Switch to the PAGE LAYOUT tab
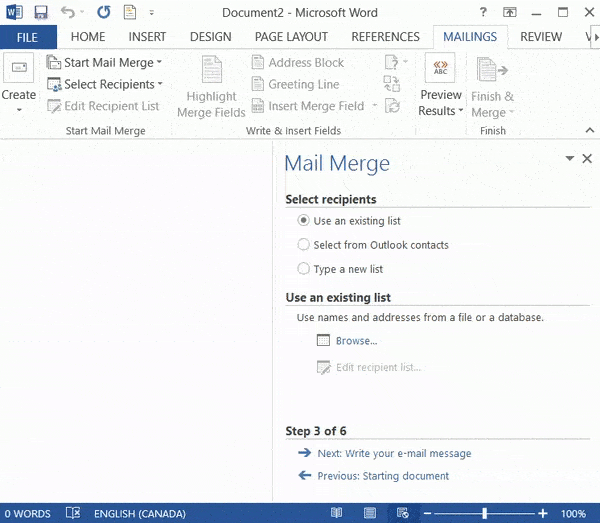 pyautogui.click(x=291, y=37)
